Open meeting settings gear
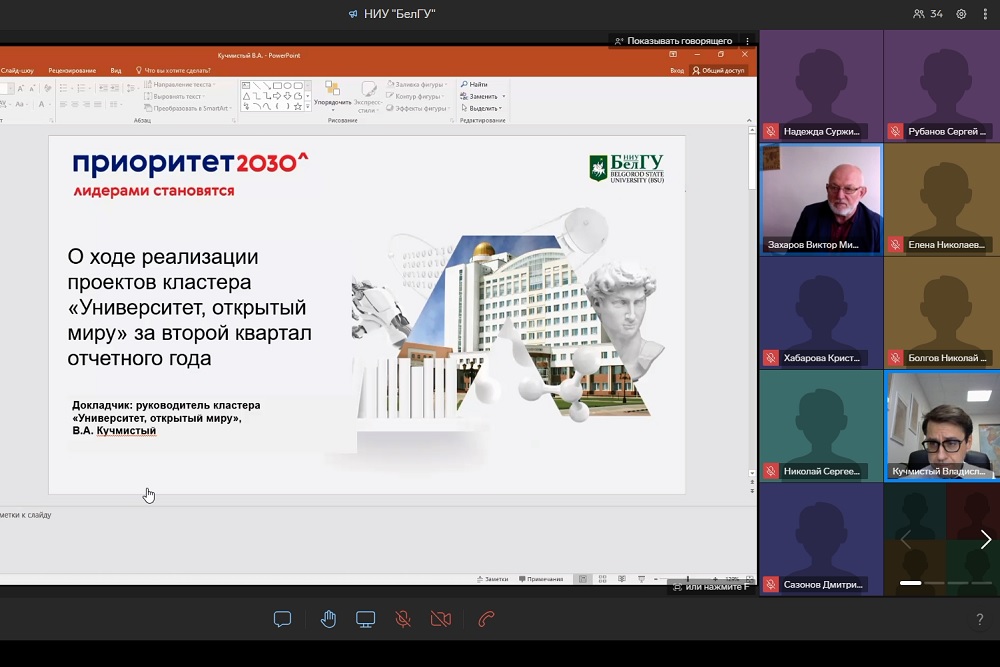Image resolution: width=1000 pixels, height=667 pixels. [961, 14]
